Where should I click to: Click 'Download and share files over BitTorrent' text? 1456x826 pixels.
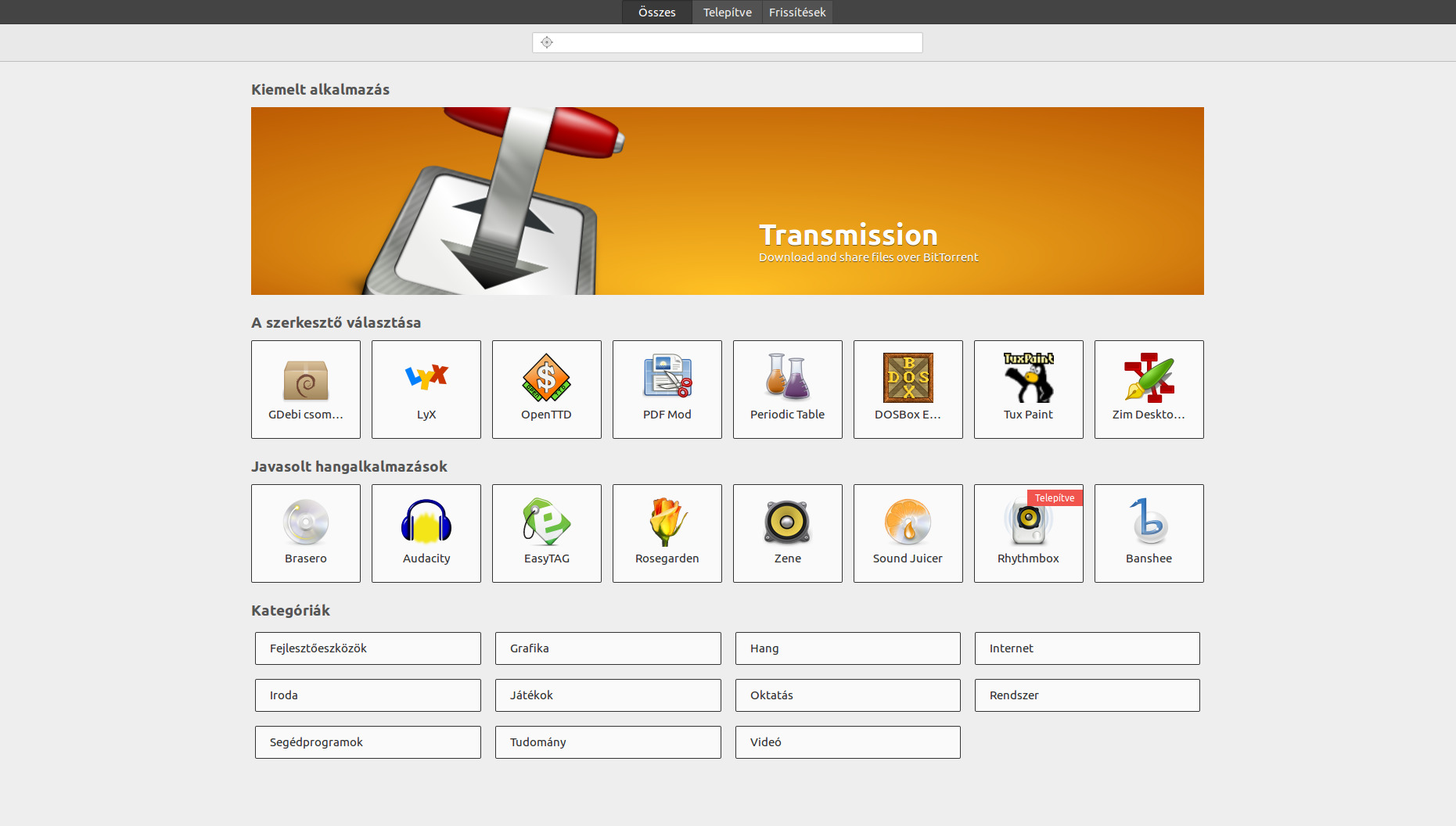(868, 257)
